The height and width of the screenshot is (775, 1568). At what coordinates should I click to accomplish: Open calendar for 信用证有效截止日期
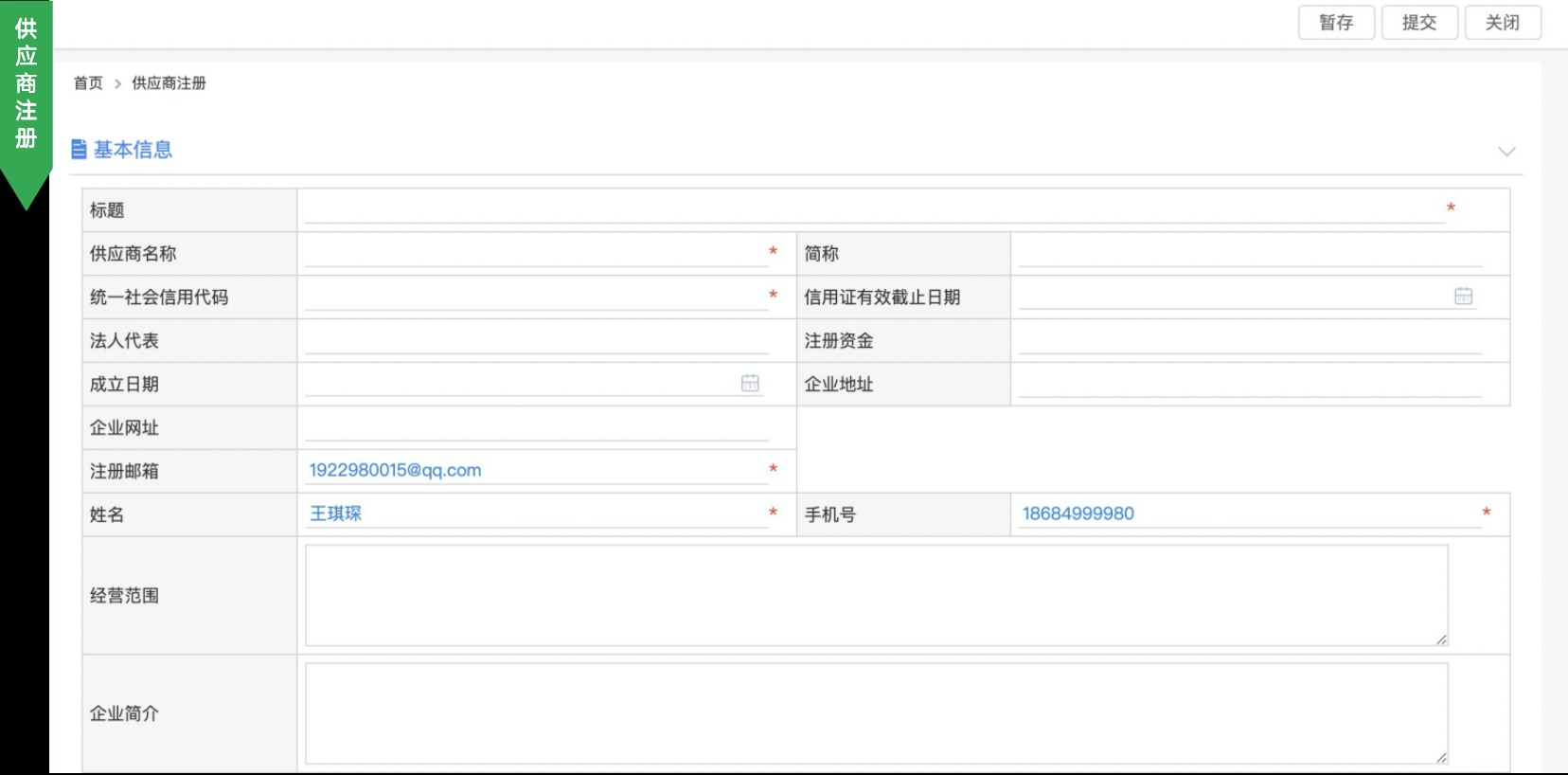tap(1463, 297)
